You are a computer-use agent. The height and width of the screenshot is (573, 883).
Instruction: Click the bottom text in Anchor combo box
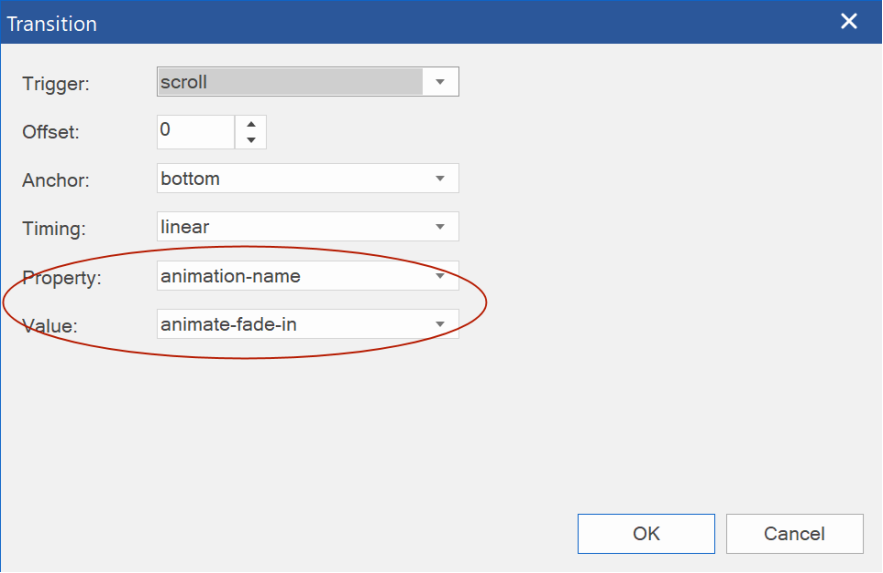coord(190,178)
